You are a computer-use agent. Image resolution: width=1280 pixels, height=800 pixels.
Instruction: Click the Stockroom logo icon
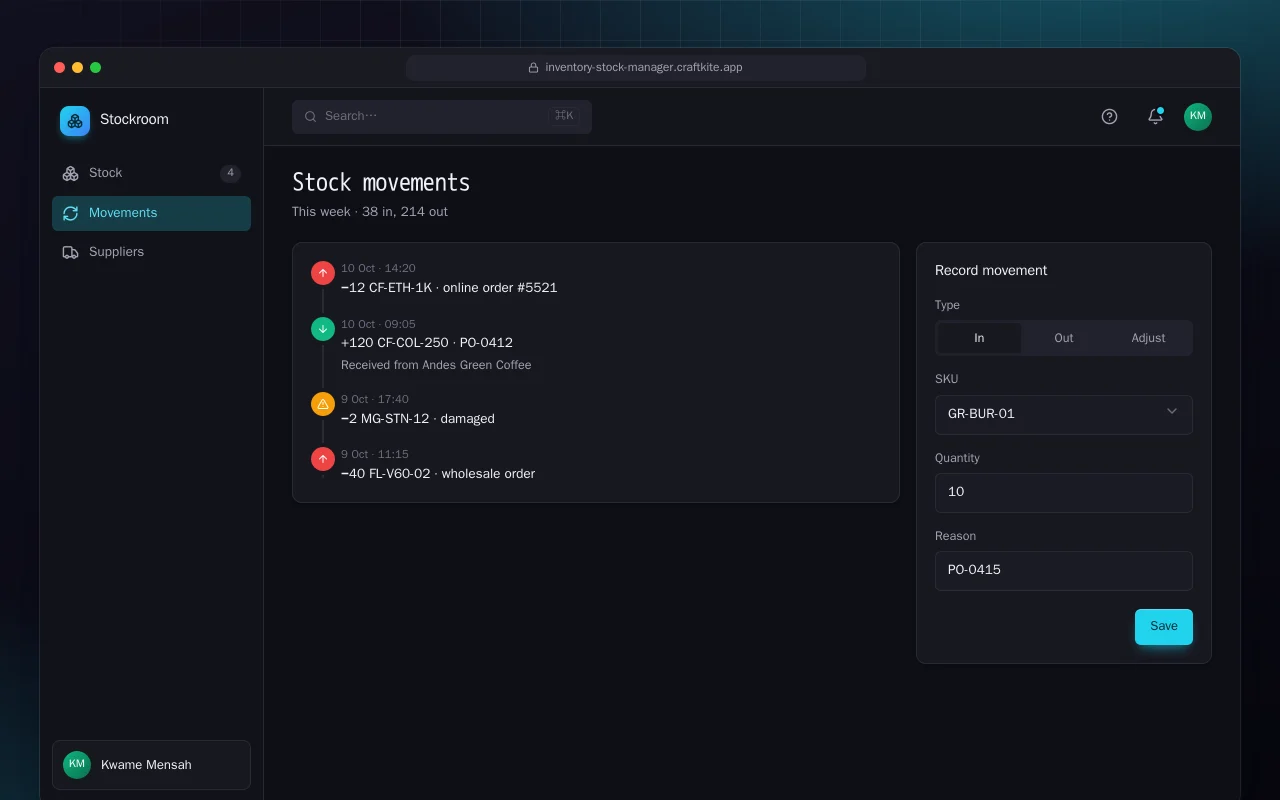pos(75,121)
